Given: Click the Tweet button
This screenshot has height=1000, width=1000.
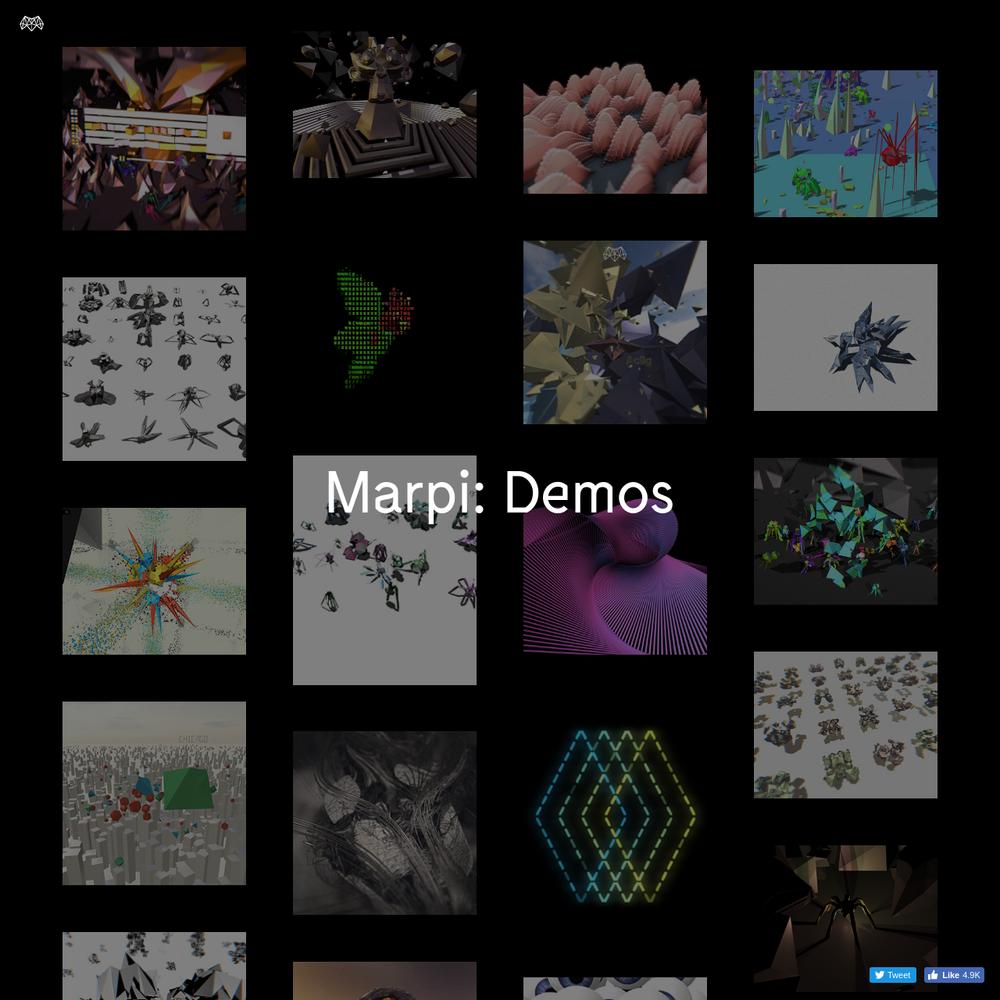Looking at the screenshot, I should point(892,974).
